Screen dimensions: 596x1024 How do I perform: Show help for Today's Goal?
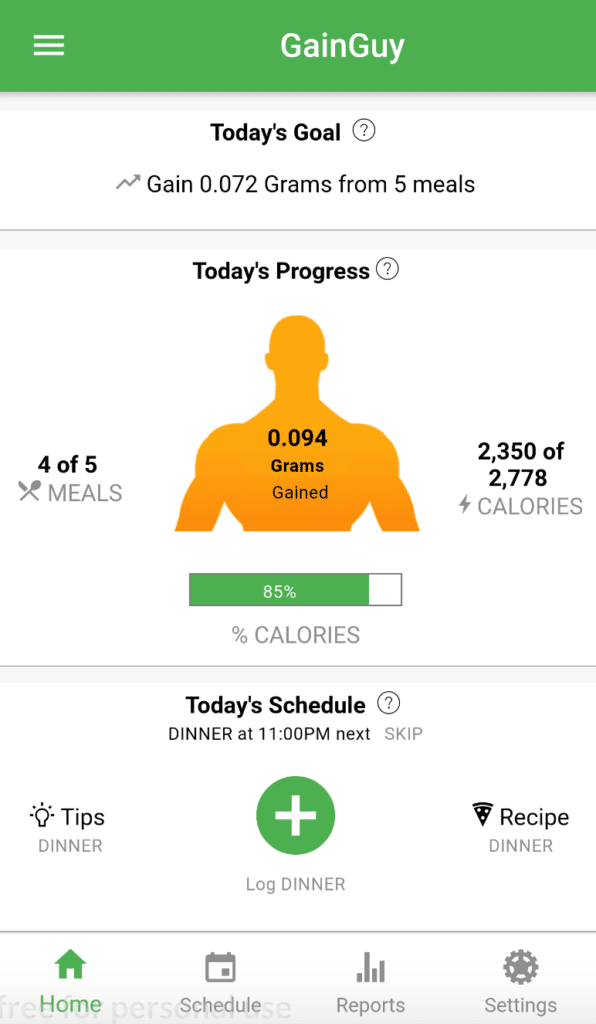click(x=364, y=130)
